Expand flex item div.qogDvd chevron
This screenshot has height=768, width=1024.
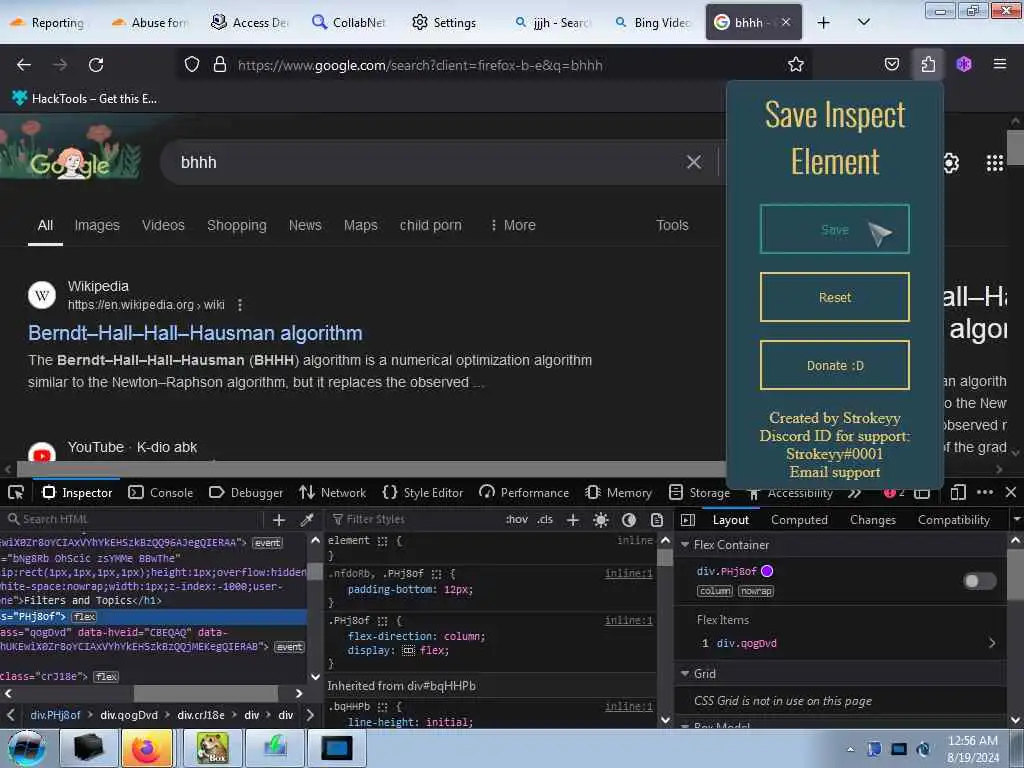992,643
